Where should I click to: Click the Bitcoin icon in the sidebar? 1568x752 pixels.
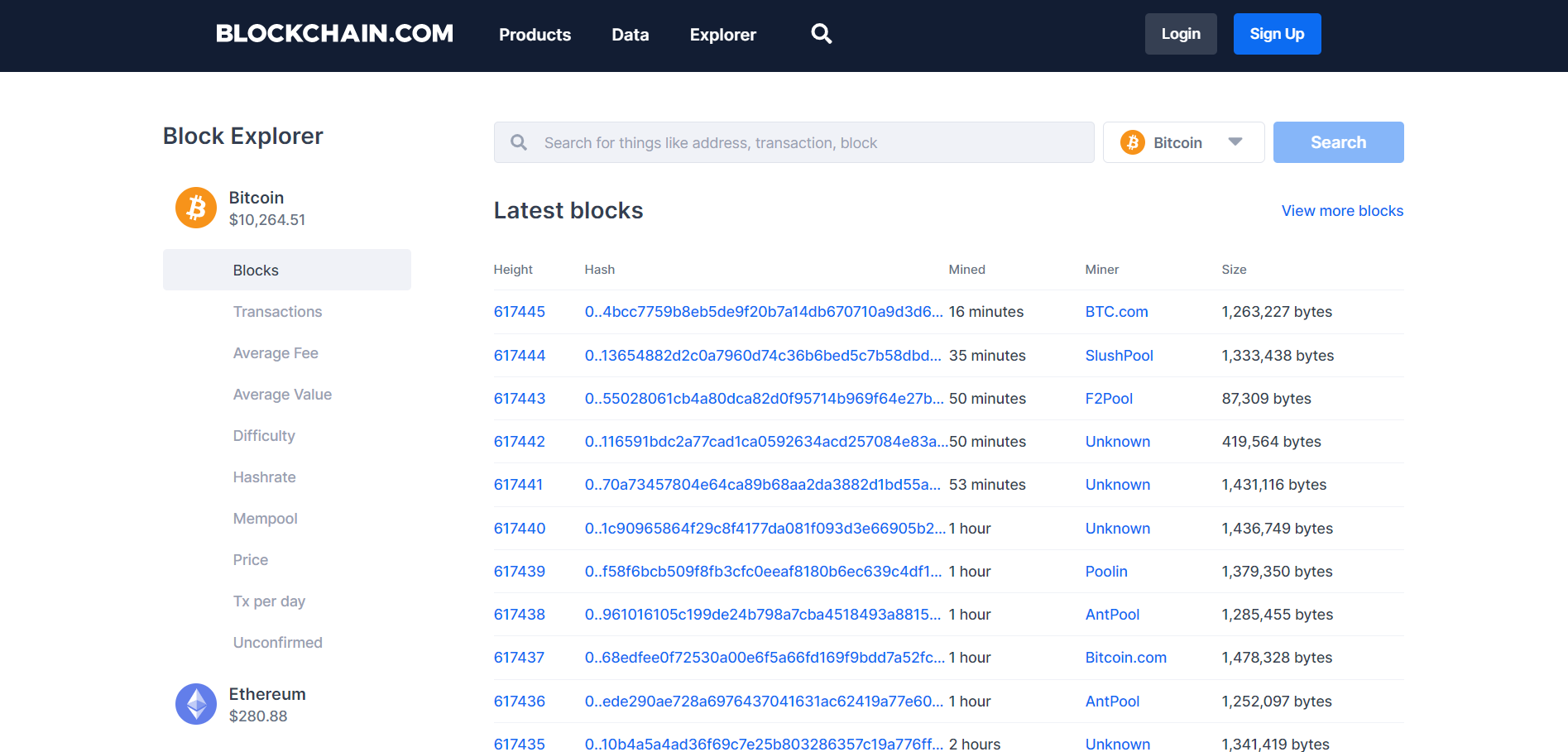pos(195,208)
